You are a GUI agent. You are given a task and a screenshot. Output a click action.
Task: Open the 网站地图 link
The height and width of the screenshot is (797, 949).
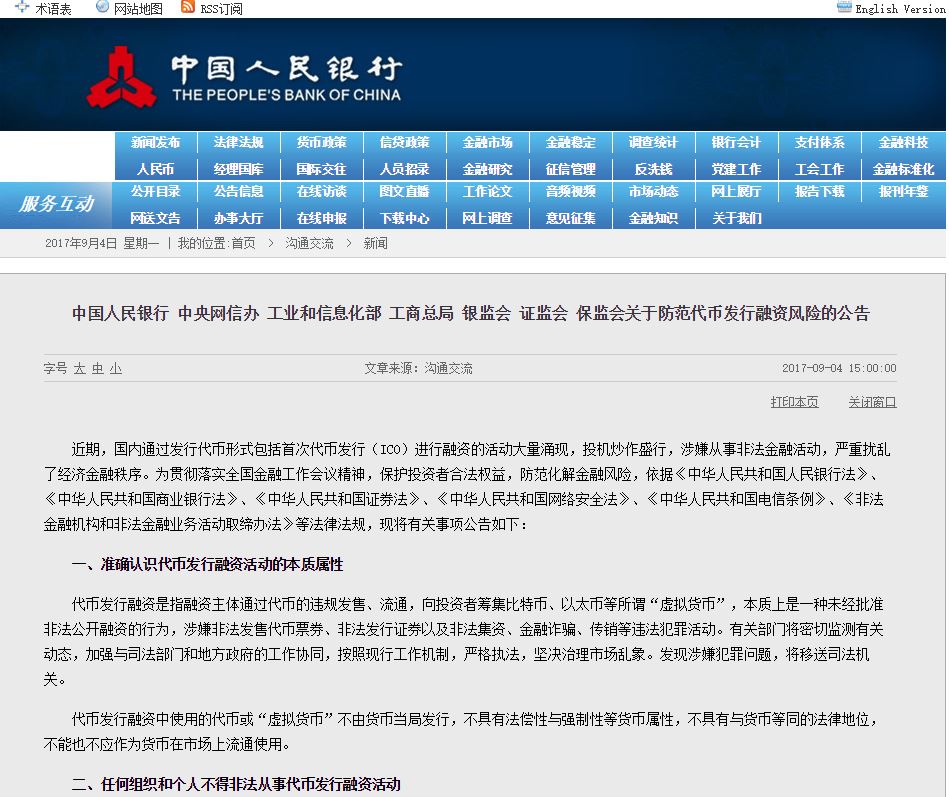138,9
